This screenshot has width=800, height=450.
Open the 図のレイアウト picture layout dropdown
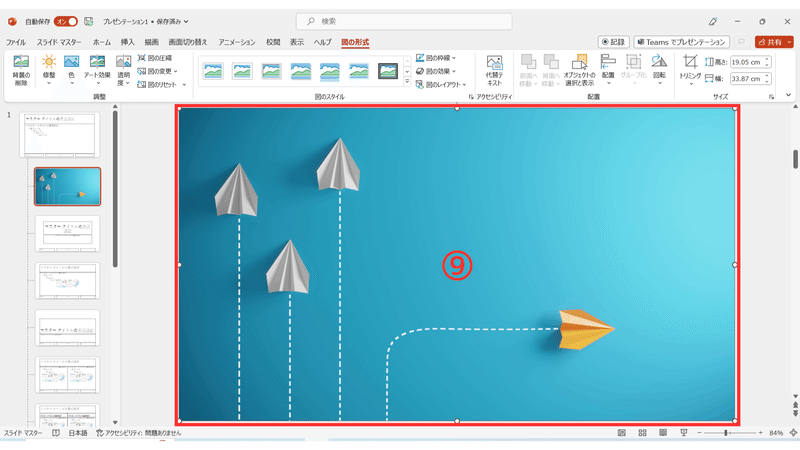pyautogui.click(x=441, y=85)
